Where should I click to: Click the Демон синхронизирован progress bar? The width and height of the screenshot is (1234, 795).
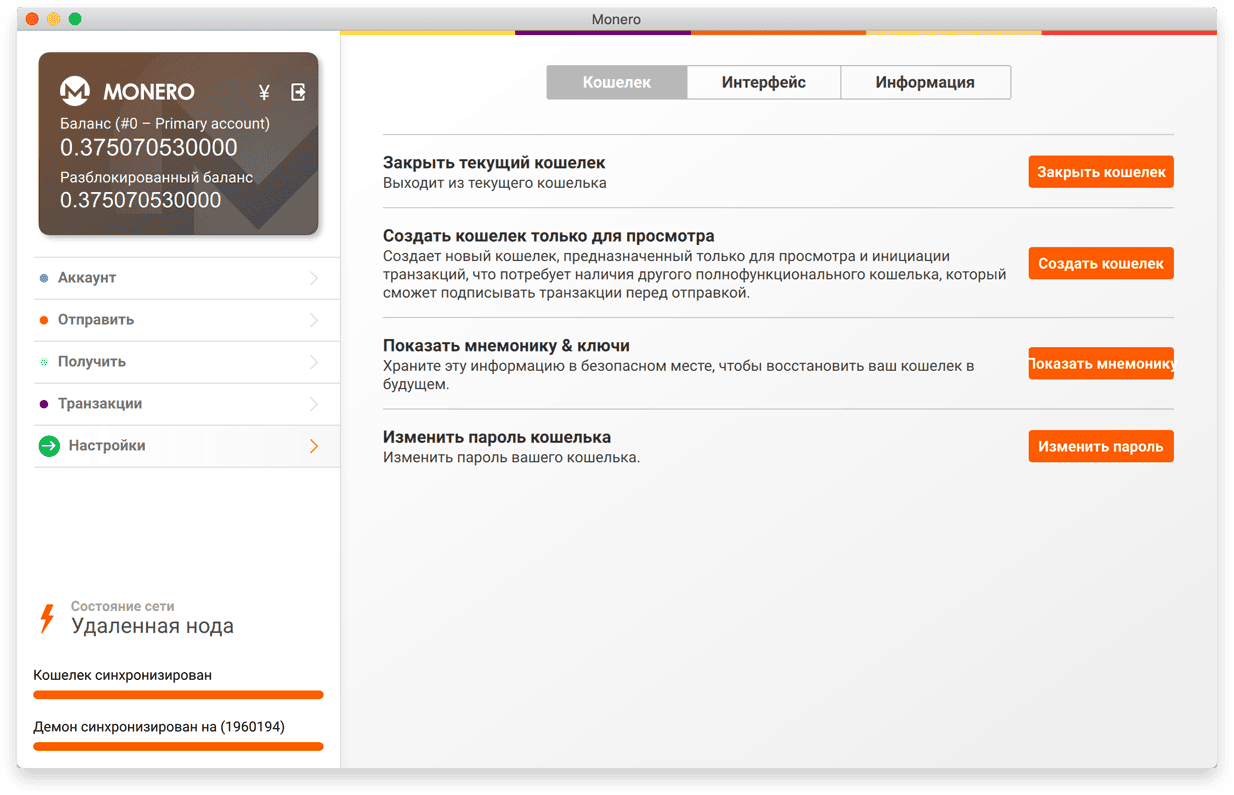tap(178, 747)
